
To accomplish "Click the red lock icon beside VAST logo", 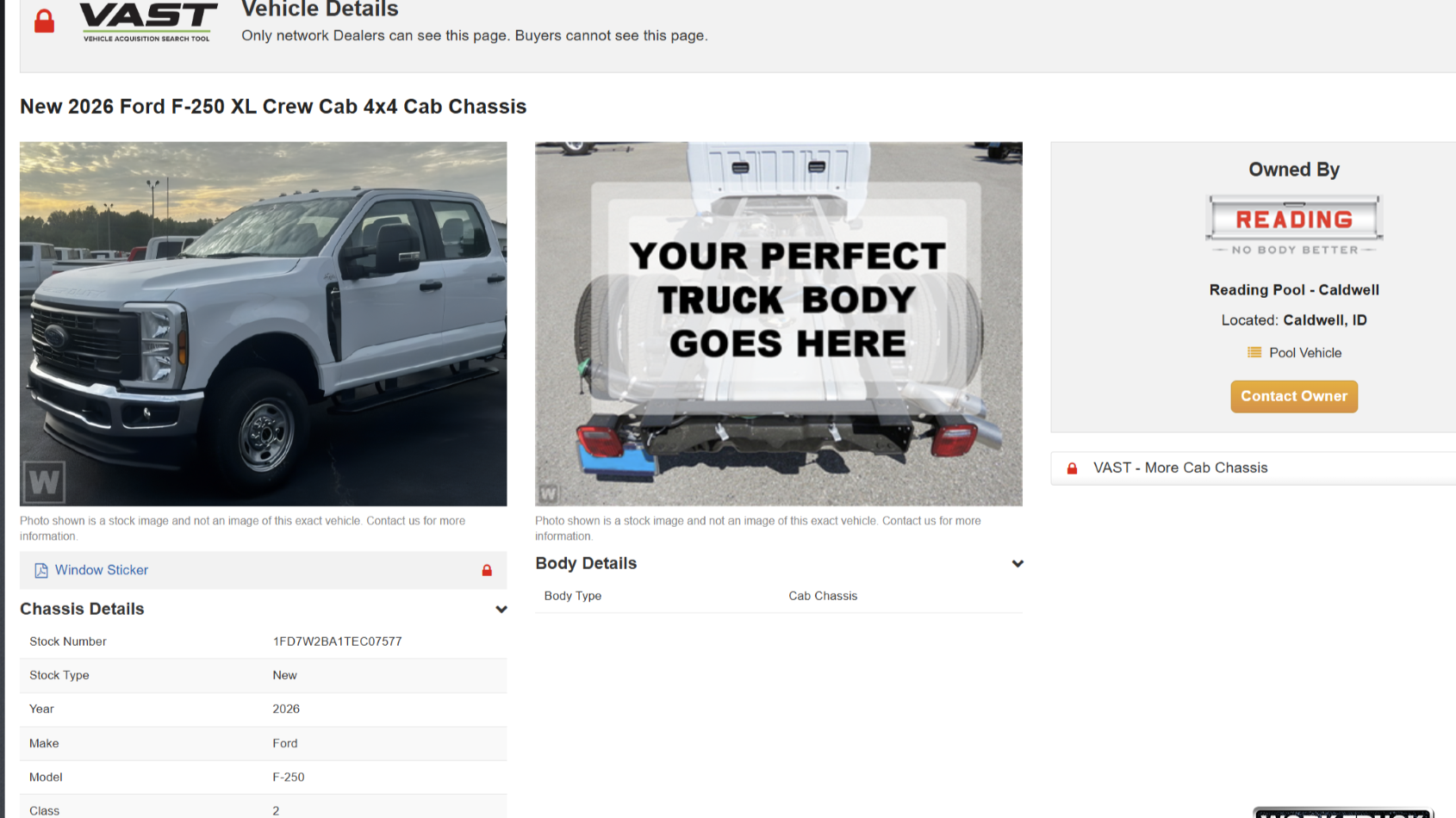I will coord(44,22).
